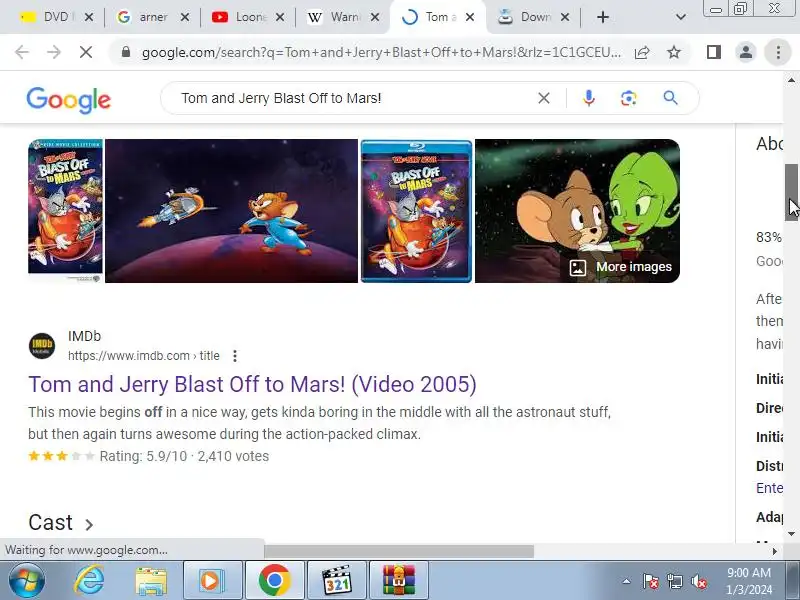Open More images button

point(621,267)
